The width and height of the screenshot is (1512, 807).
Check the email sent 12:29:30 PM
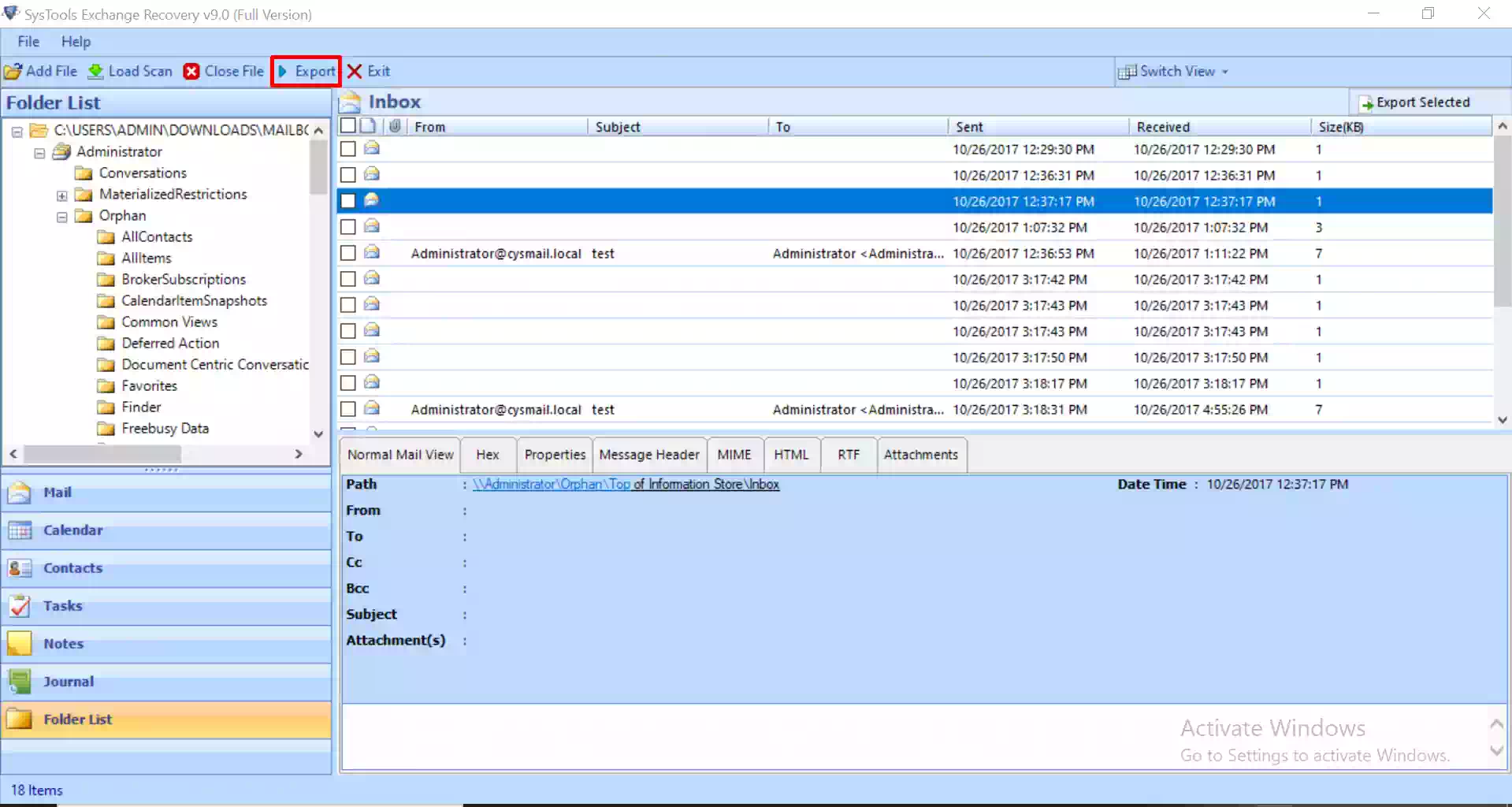pos(347,149)
